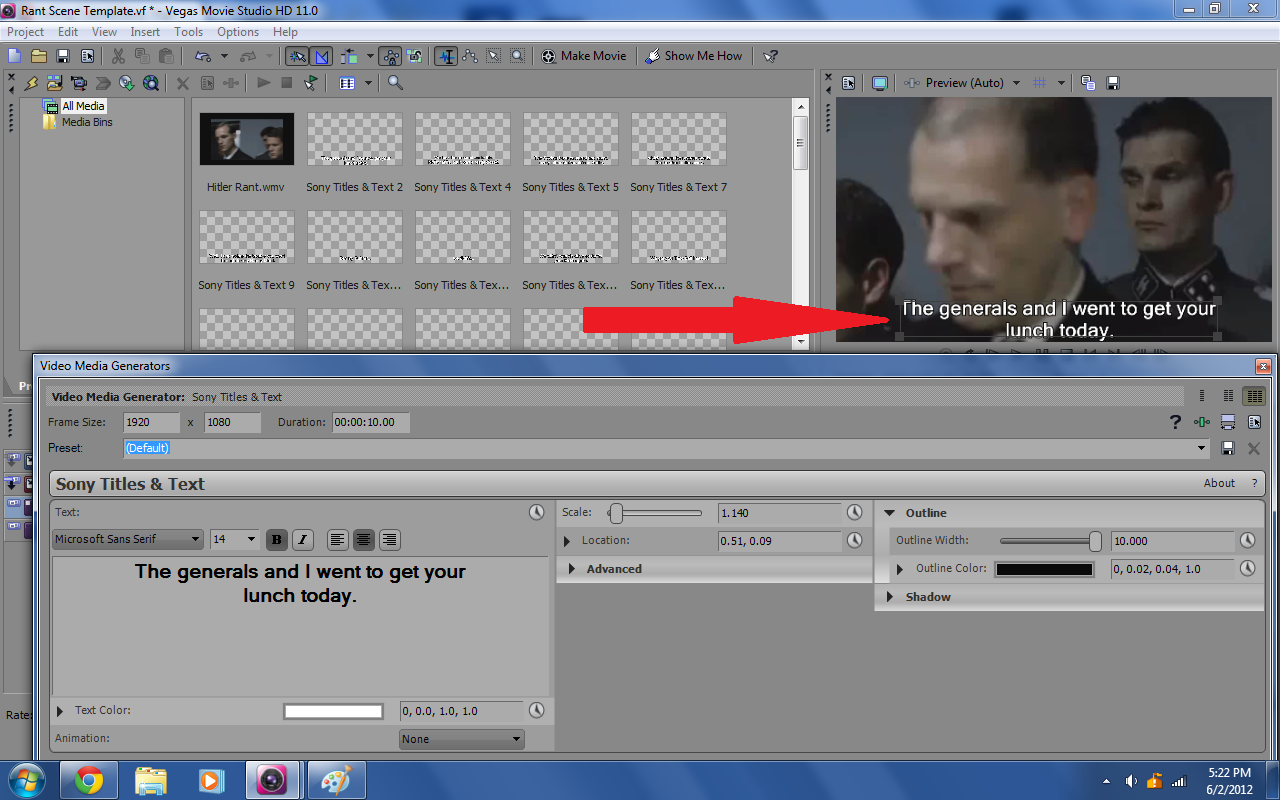Click the Cut scissors icon
Screen dimensions: 1280x800
(118, 56)
